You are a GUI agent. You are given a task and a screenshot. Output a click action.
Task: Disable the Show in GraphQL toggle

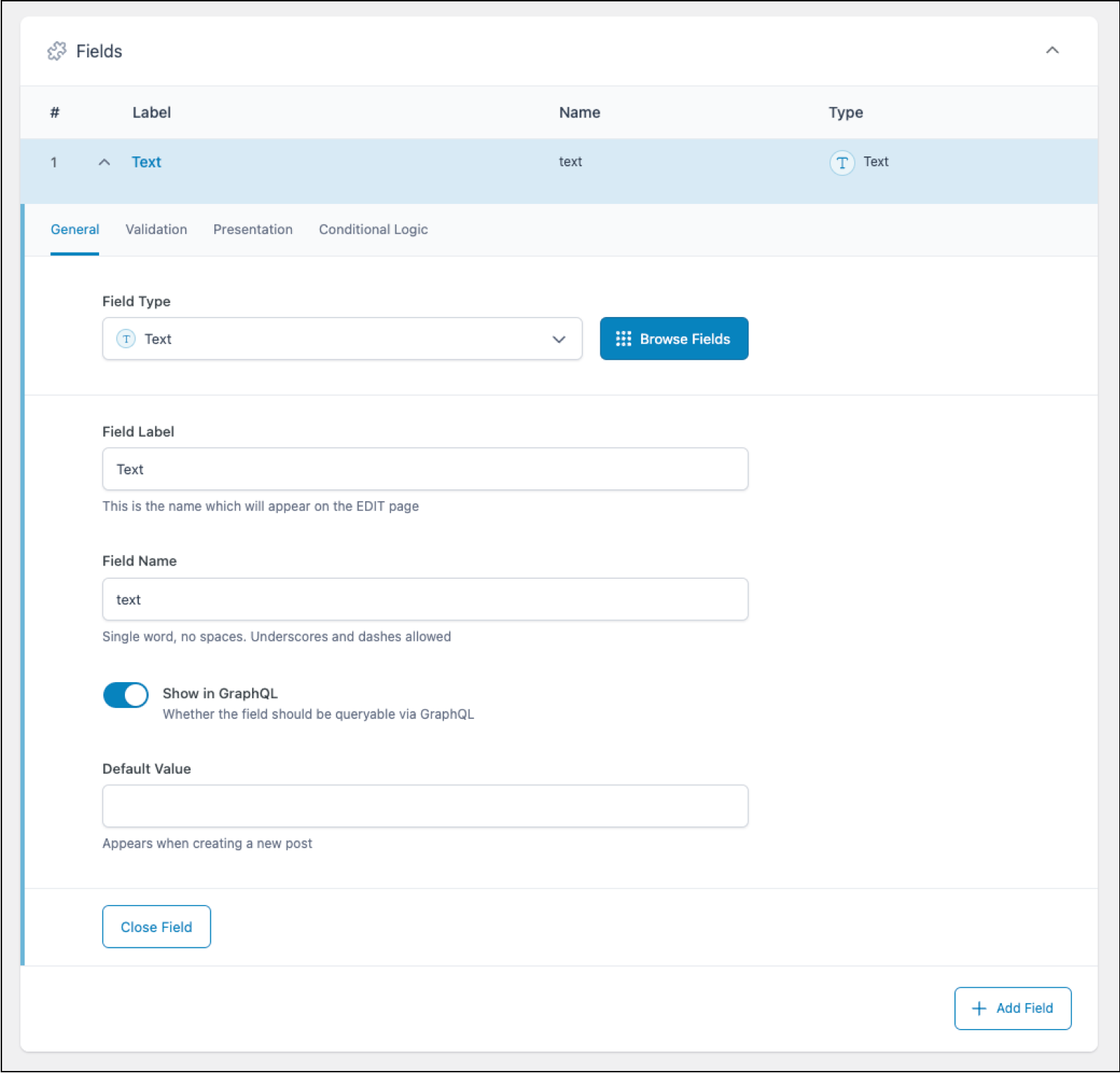(126, 695)
